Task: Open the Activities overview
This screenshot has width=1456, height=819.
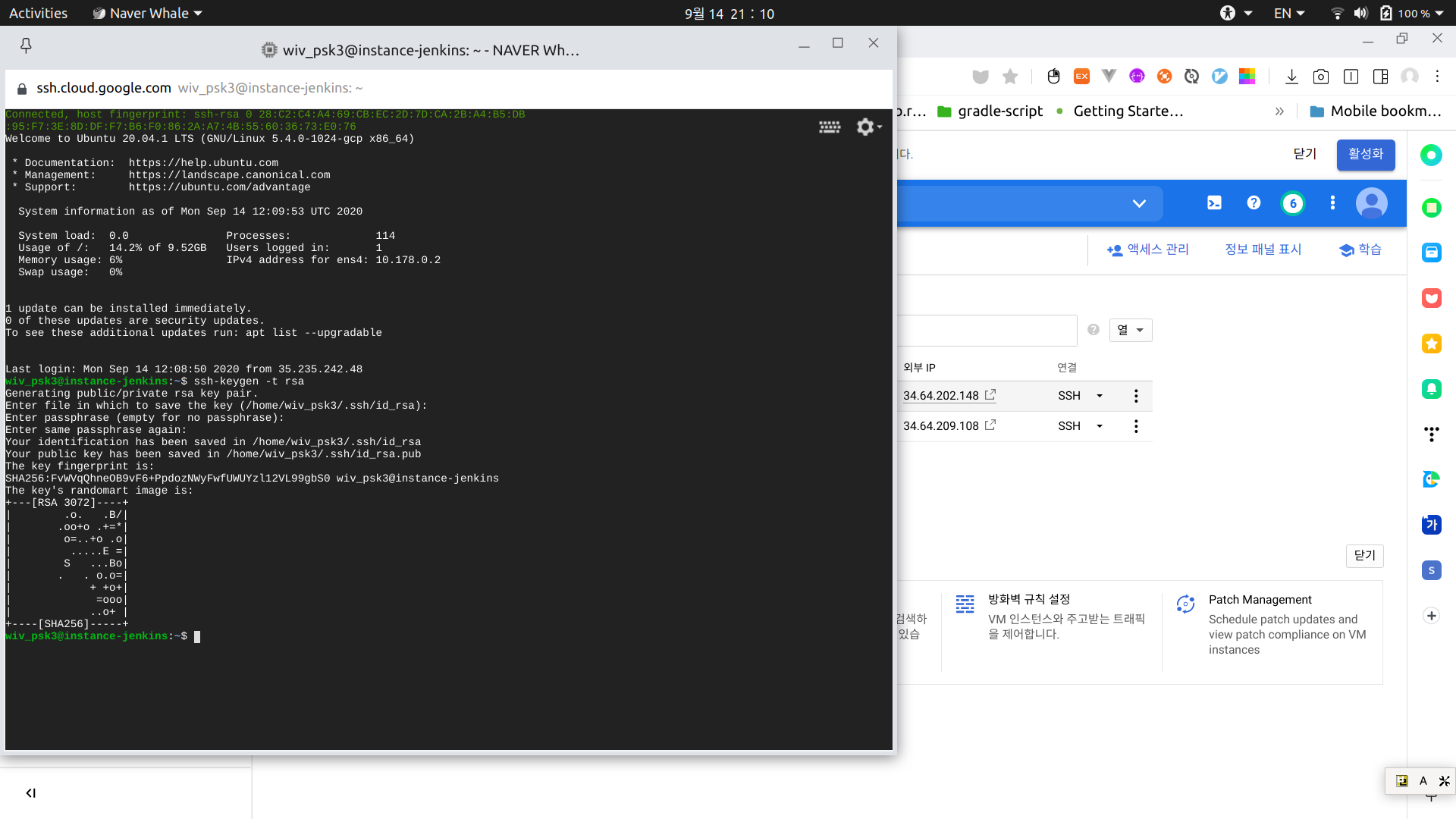Action: click(x=38, y=13)
